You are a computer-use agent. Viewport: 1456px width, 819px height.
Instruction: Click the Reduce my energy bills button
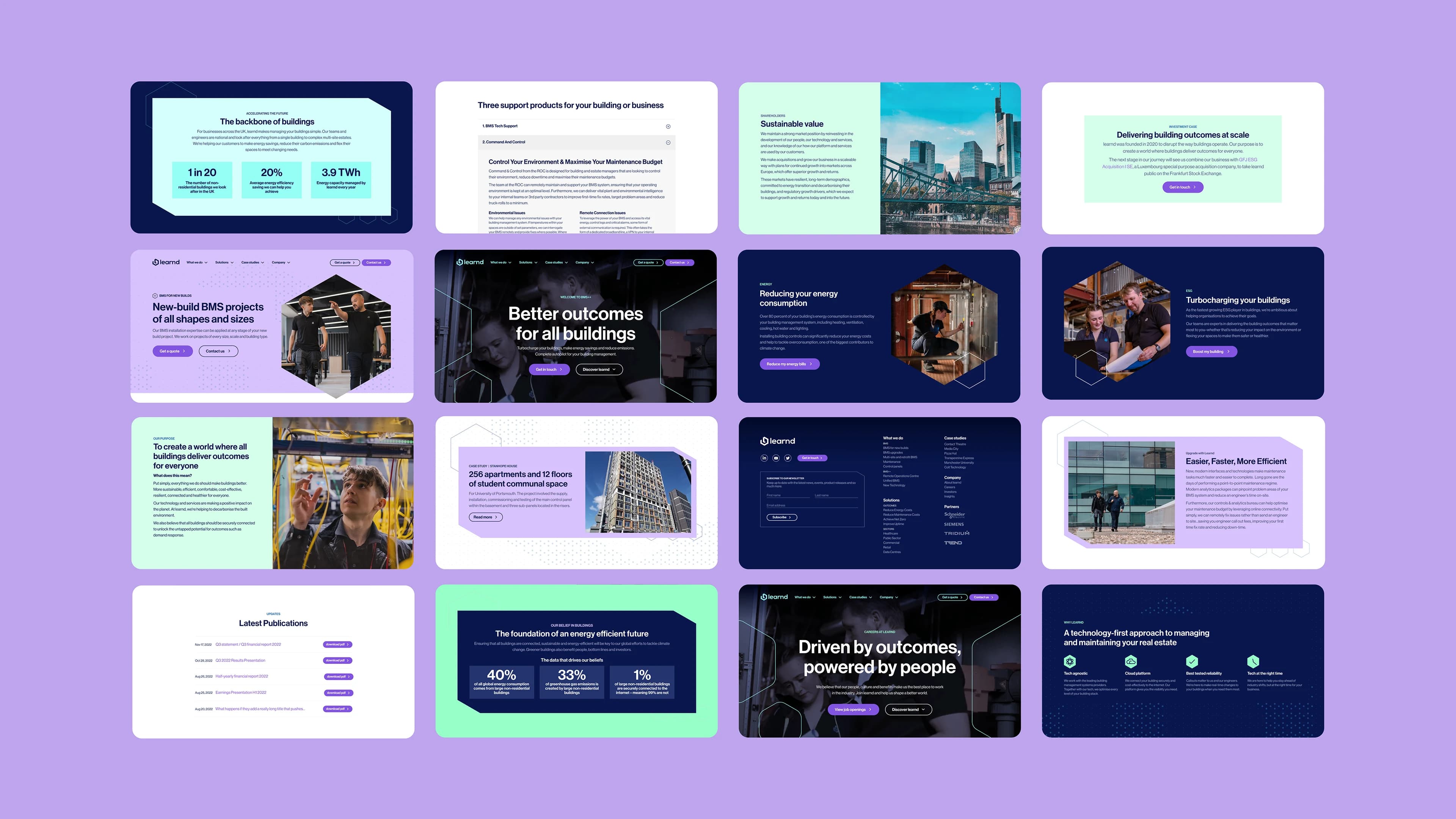789,364
